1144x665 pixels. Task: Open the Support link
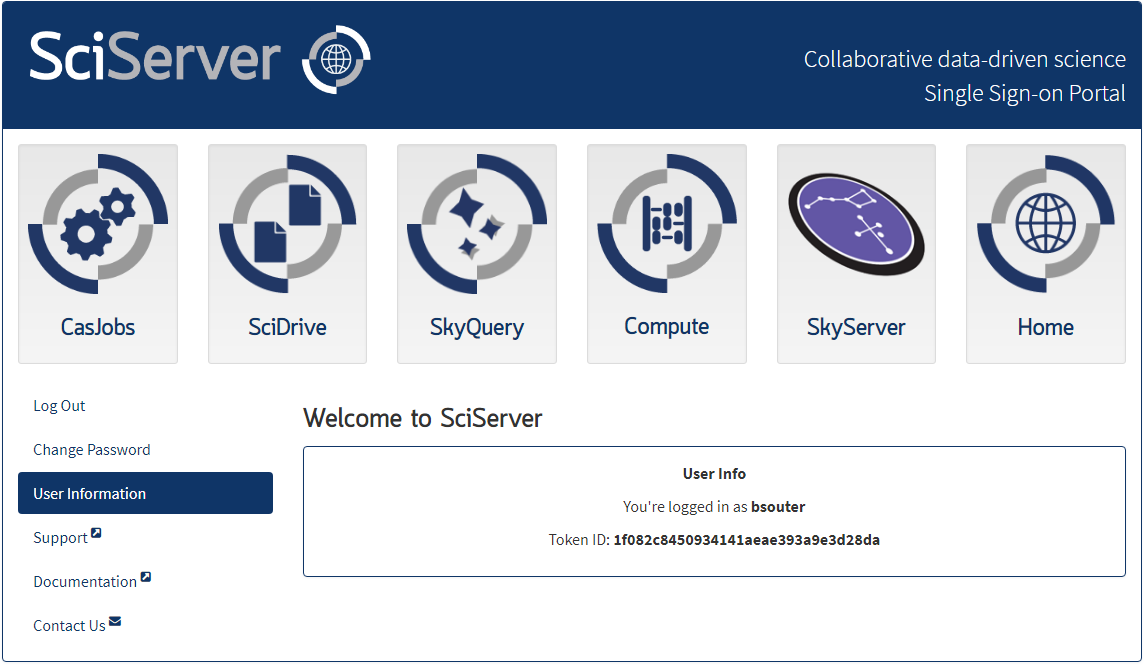click(61, 538)
